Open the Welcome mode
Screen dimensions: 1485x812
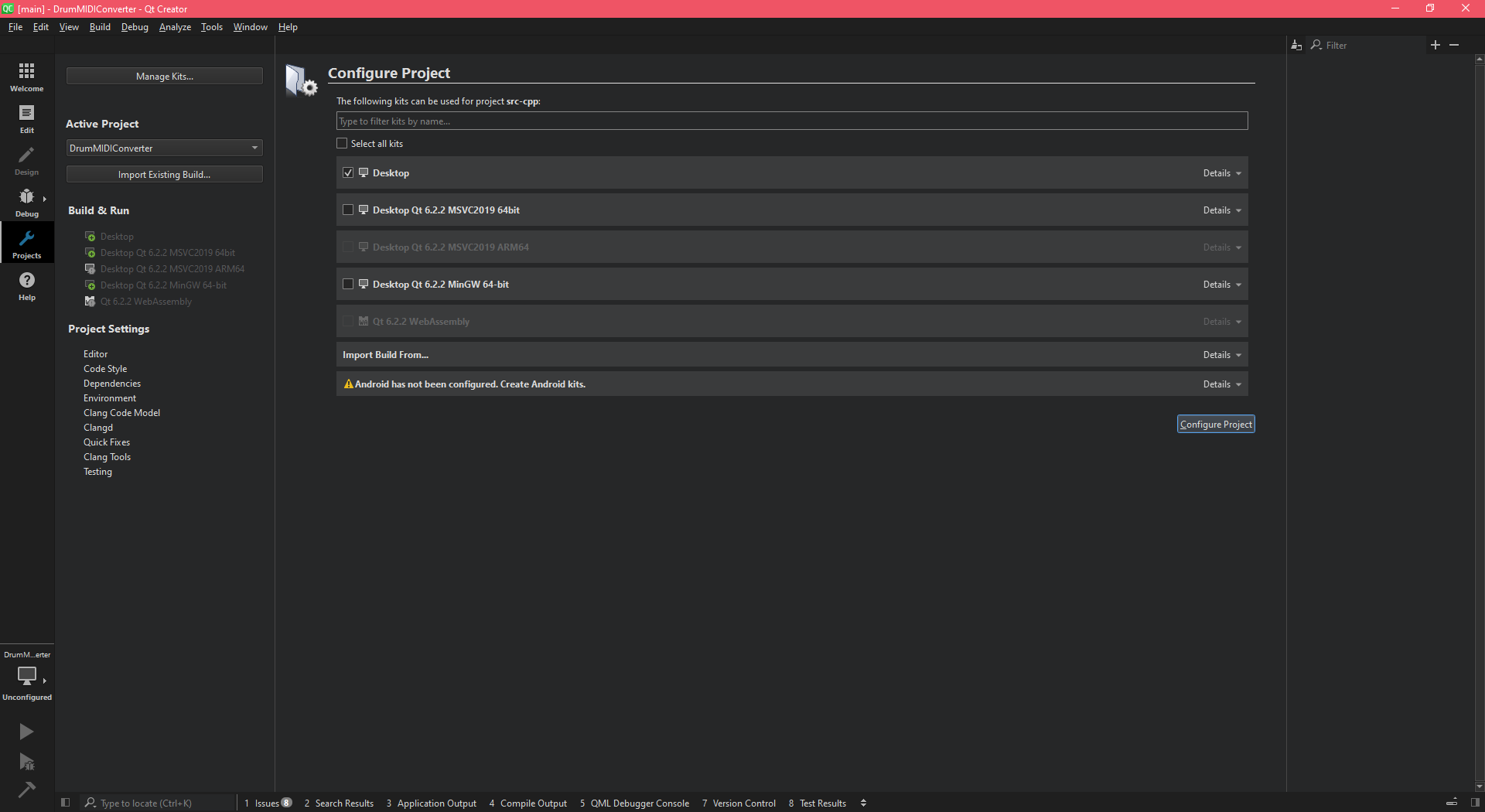click(x=27, y=77)
